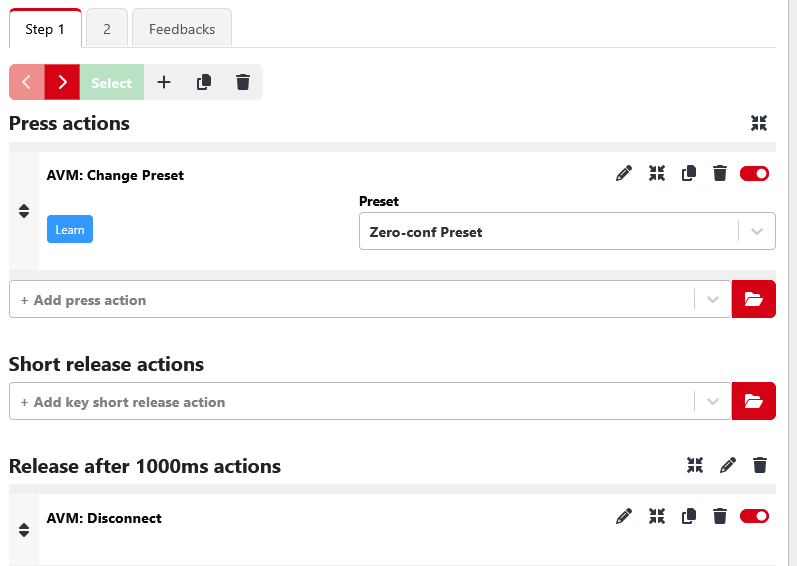
Task: Click the Learn button
Action: [70, 230]
